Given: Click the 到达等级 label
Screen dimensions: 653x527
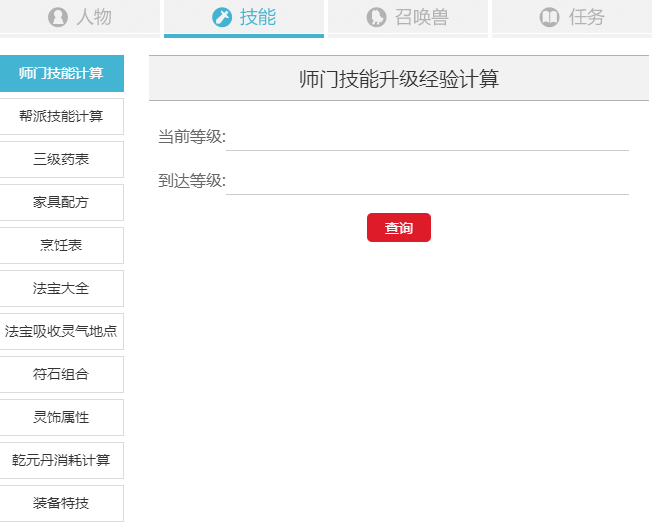Looking at the screenshot, I should pos(192,181).
